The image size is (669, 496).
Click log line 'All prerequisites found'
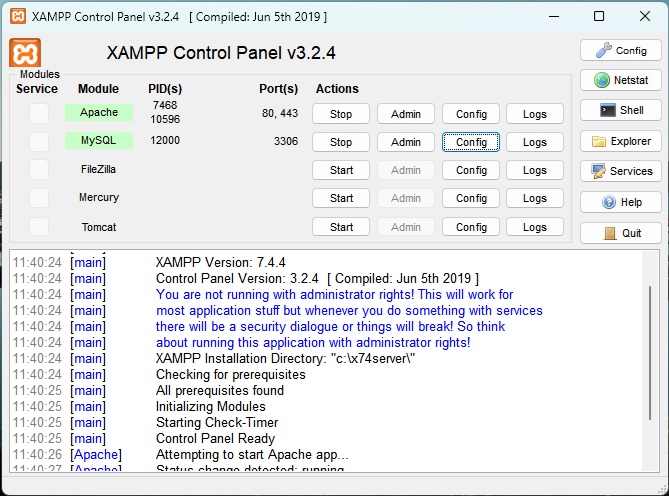(220, 390)
